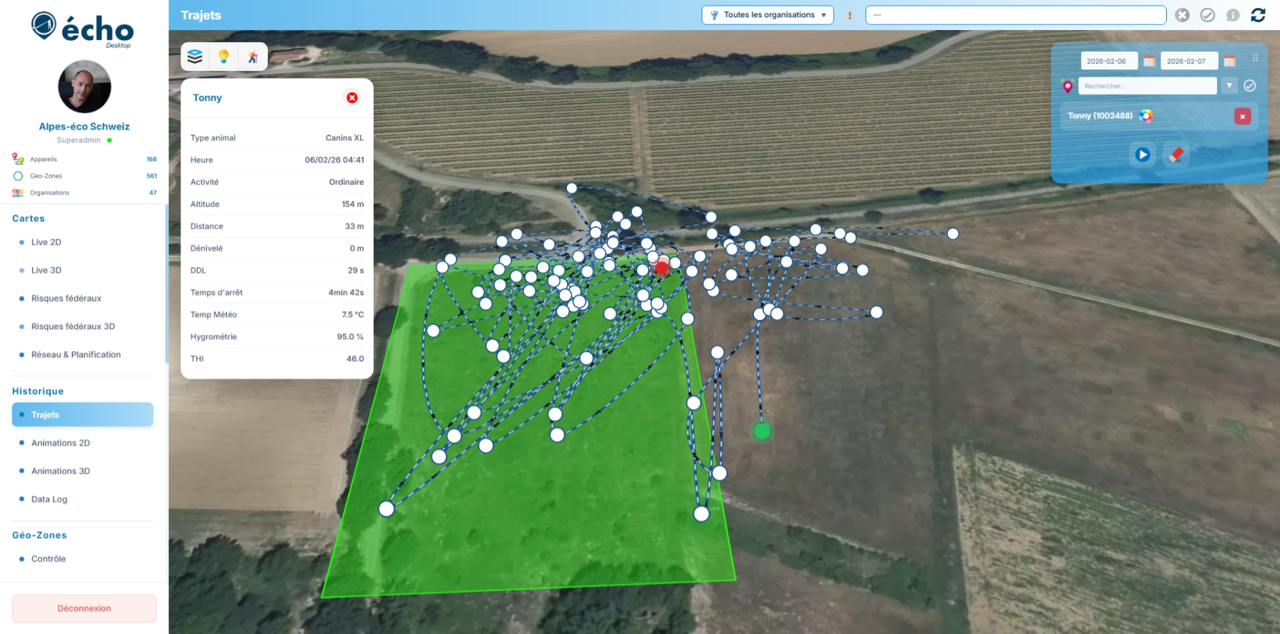Click the light bulb icon in map toolbar

[224, 57]
